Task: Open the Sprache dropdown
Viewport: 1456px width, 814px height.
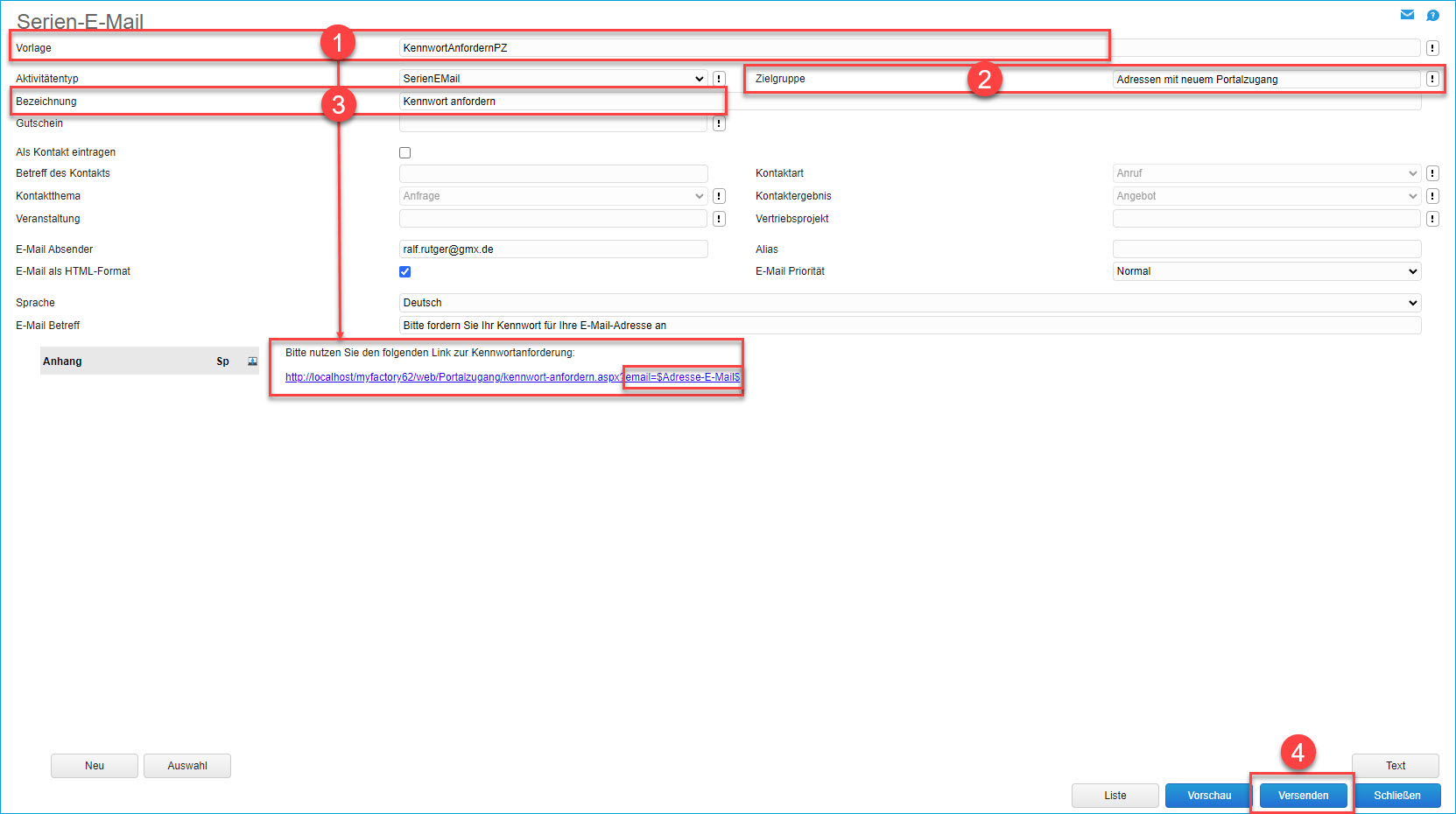Action: pos(910,303)
